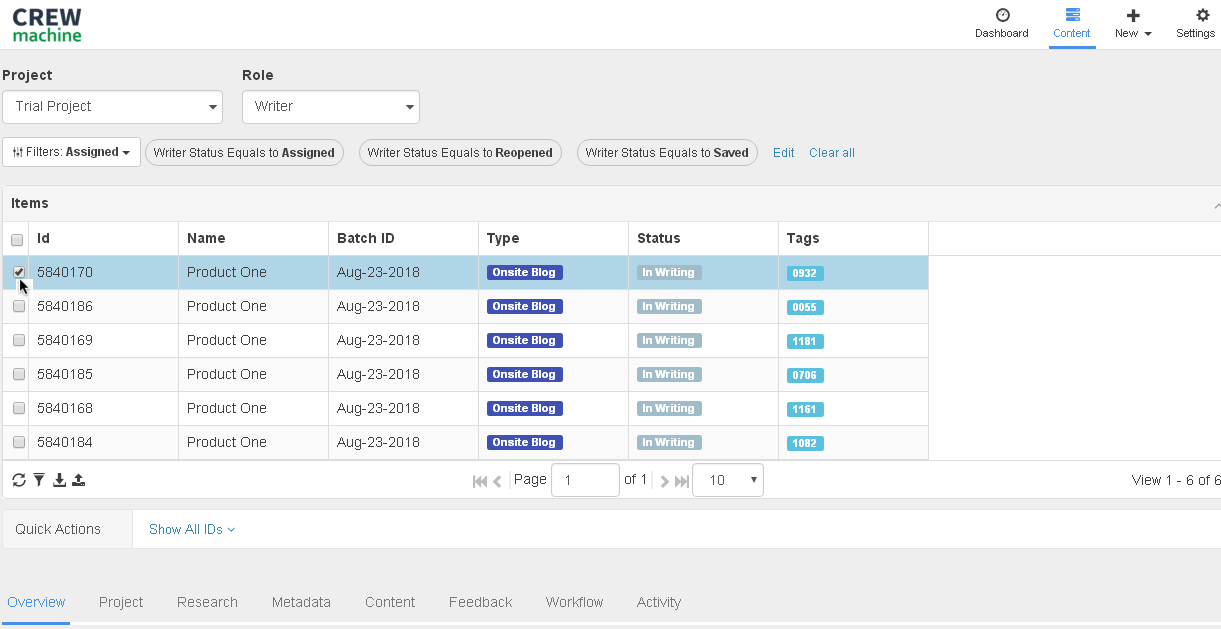Check the row 5840186 checkbox
This screenshot has width=1221, height=629.
[19, 306]
